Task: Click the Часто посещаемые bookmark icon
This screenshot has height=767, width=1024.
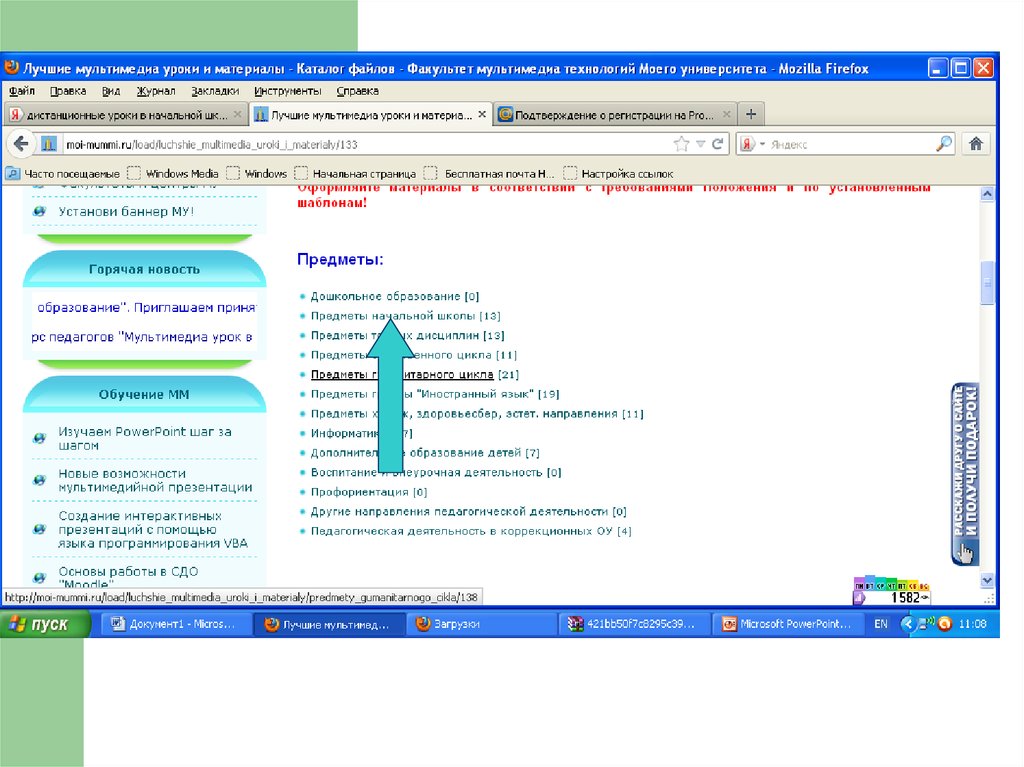Action: [x=12, y=173]
